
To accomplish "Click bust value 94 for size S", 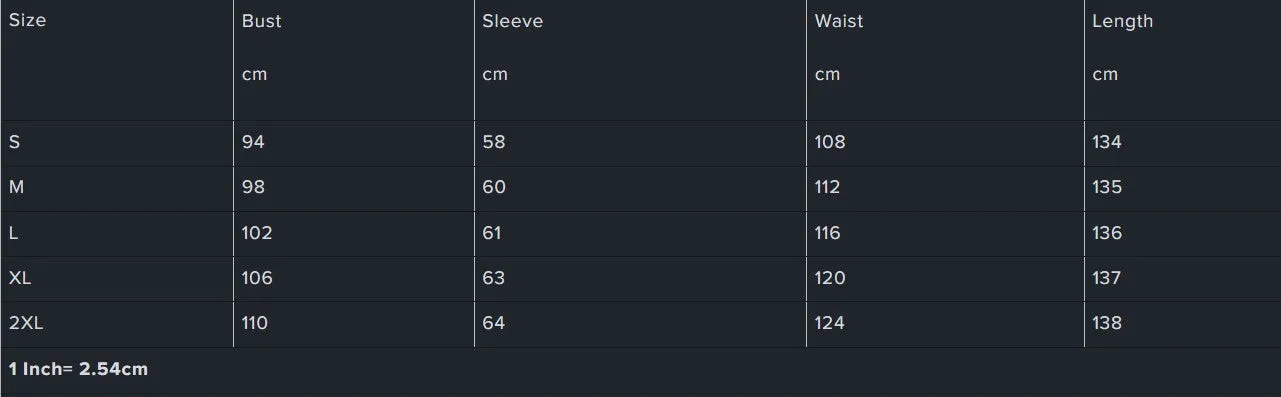I will (x=253, y=142).
